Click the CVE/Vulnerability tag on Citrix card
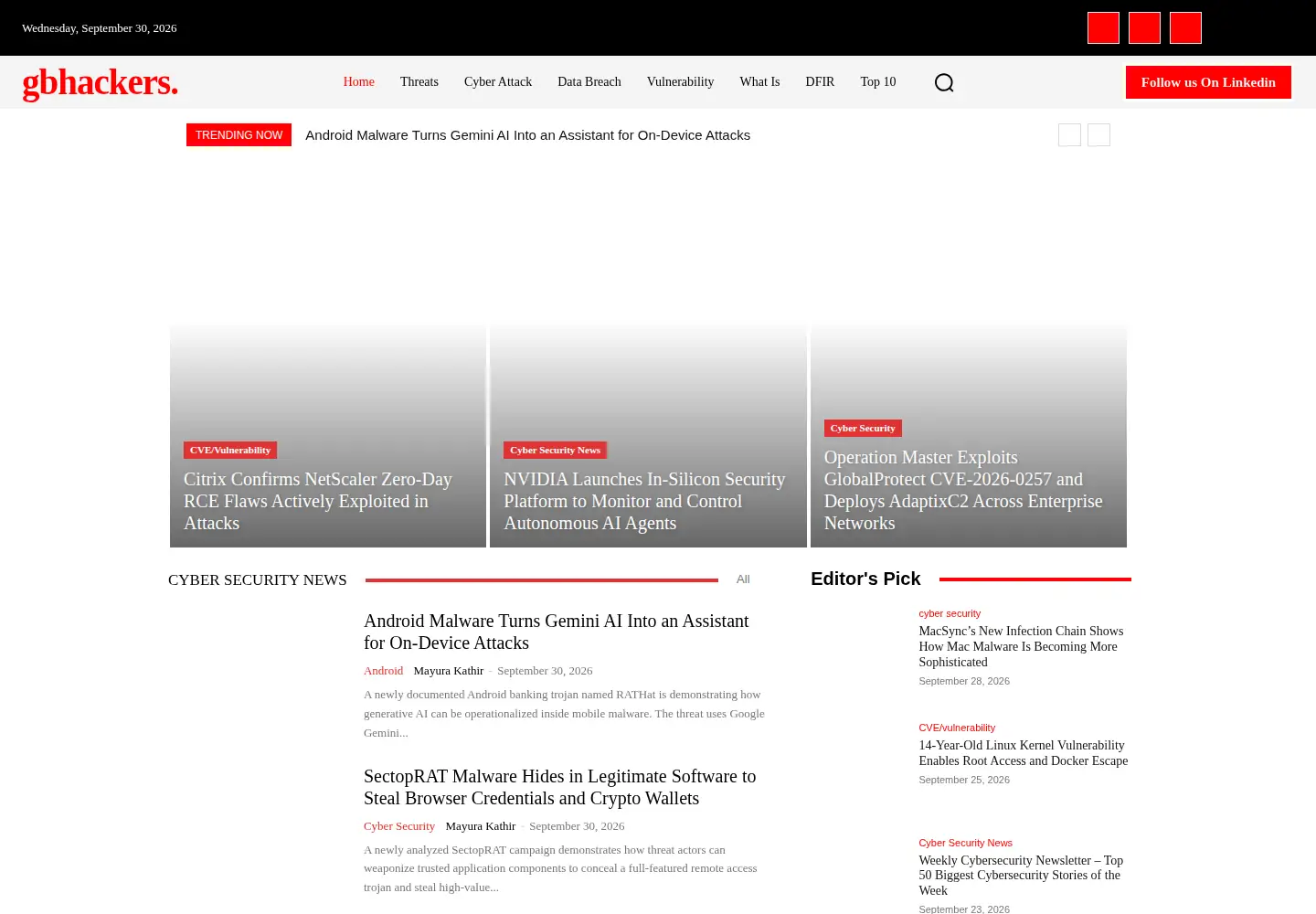This screenshot has width=1316, height=914. point(230,451)
